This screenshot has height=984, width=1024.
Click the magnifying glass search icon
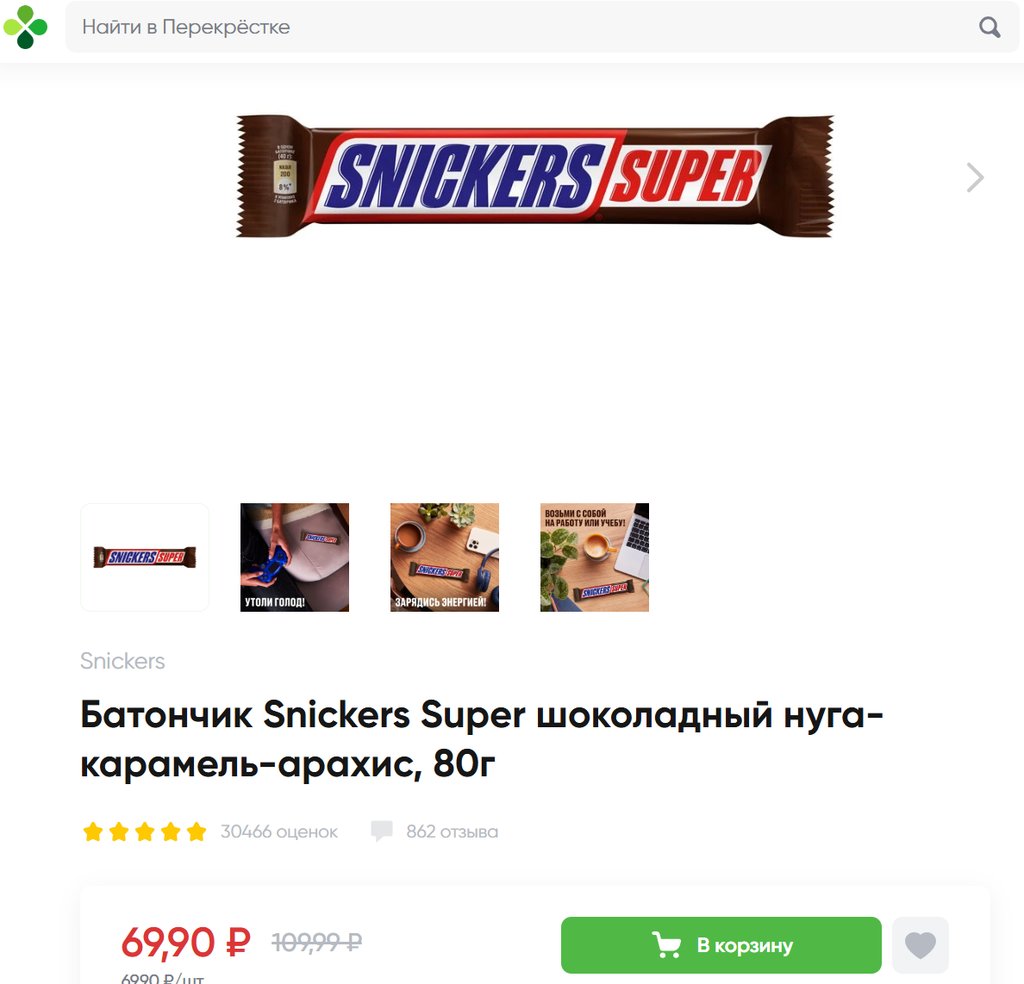click(x=989, y=27)
